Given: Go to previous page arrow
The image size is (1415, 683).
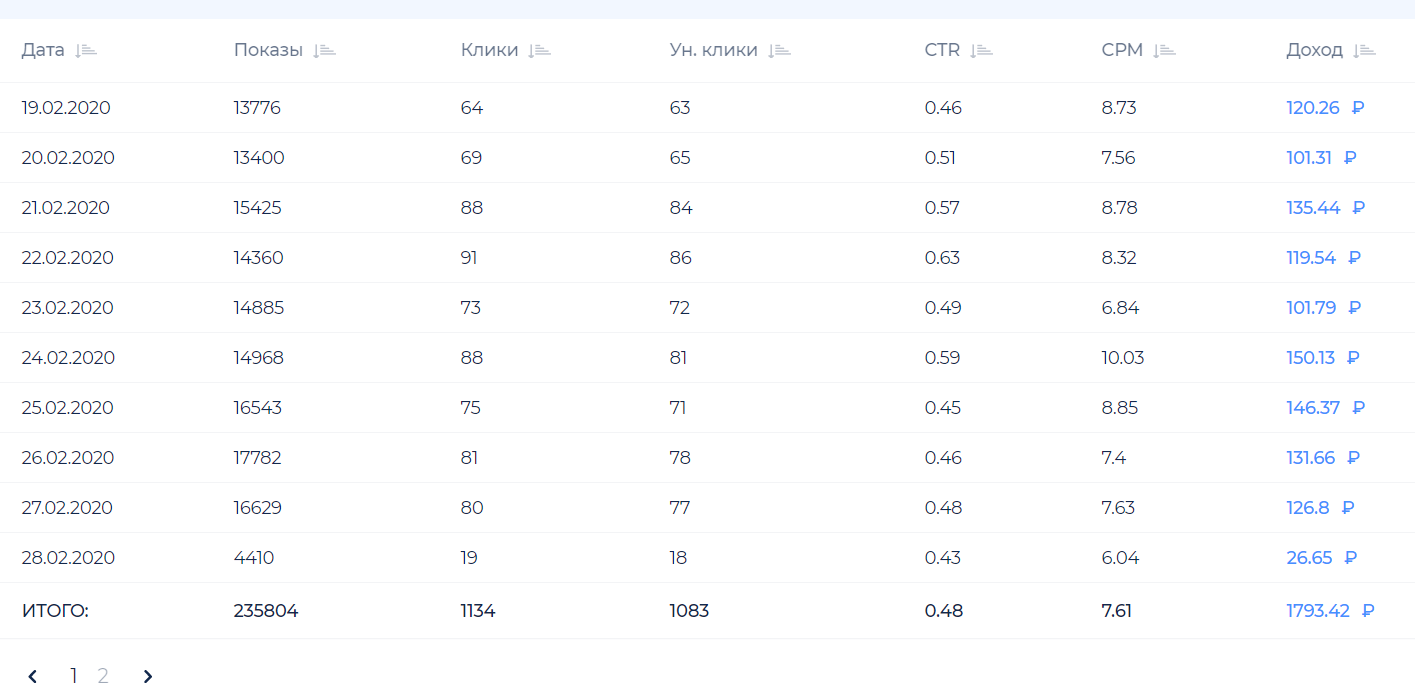Looking at the screenshot, I should pos(32,677).
